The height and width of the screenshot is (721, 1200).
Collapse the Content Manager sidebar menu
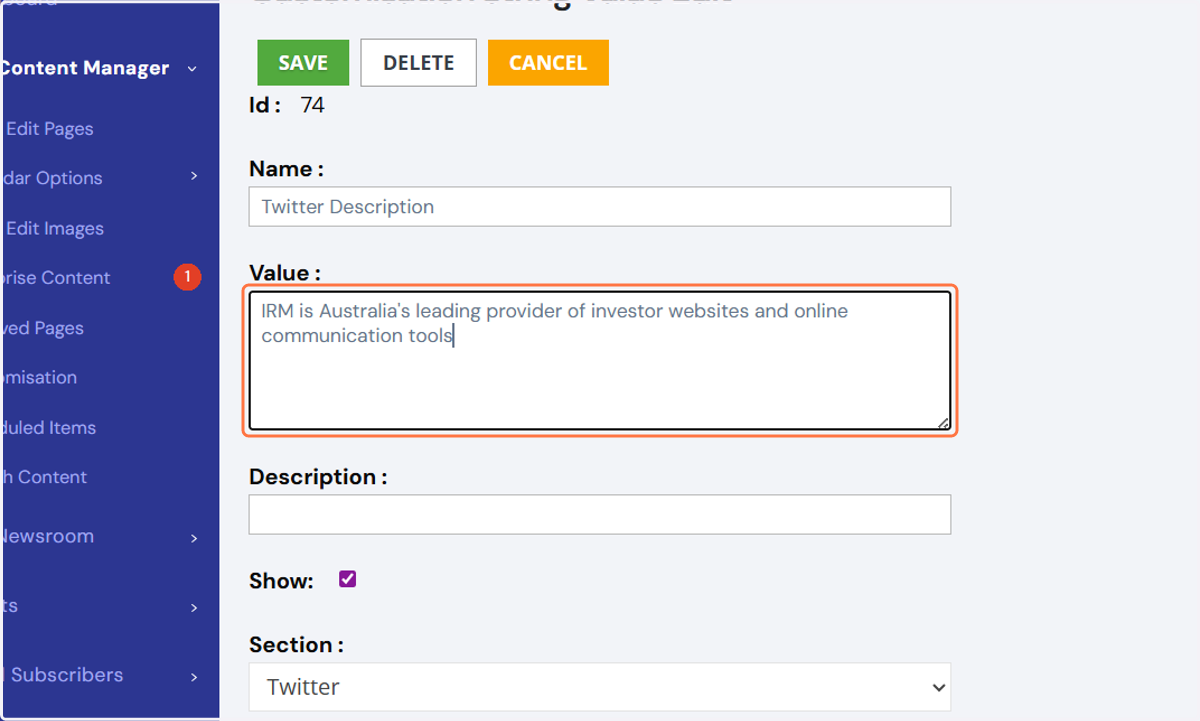[192, 69]
